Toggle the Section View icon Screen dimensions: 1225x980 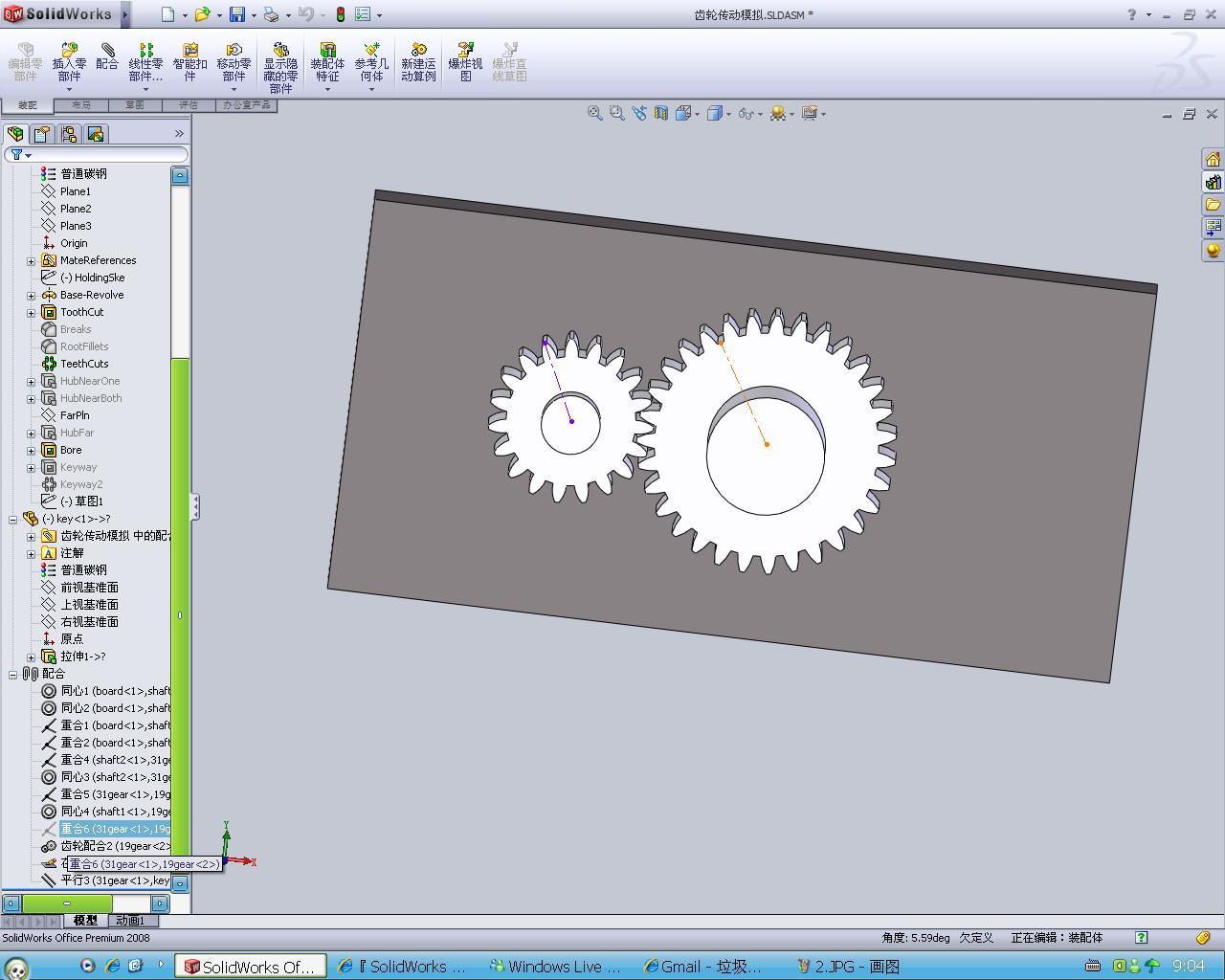point(660,113)
